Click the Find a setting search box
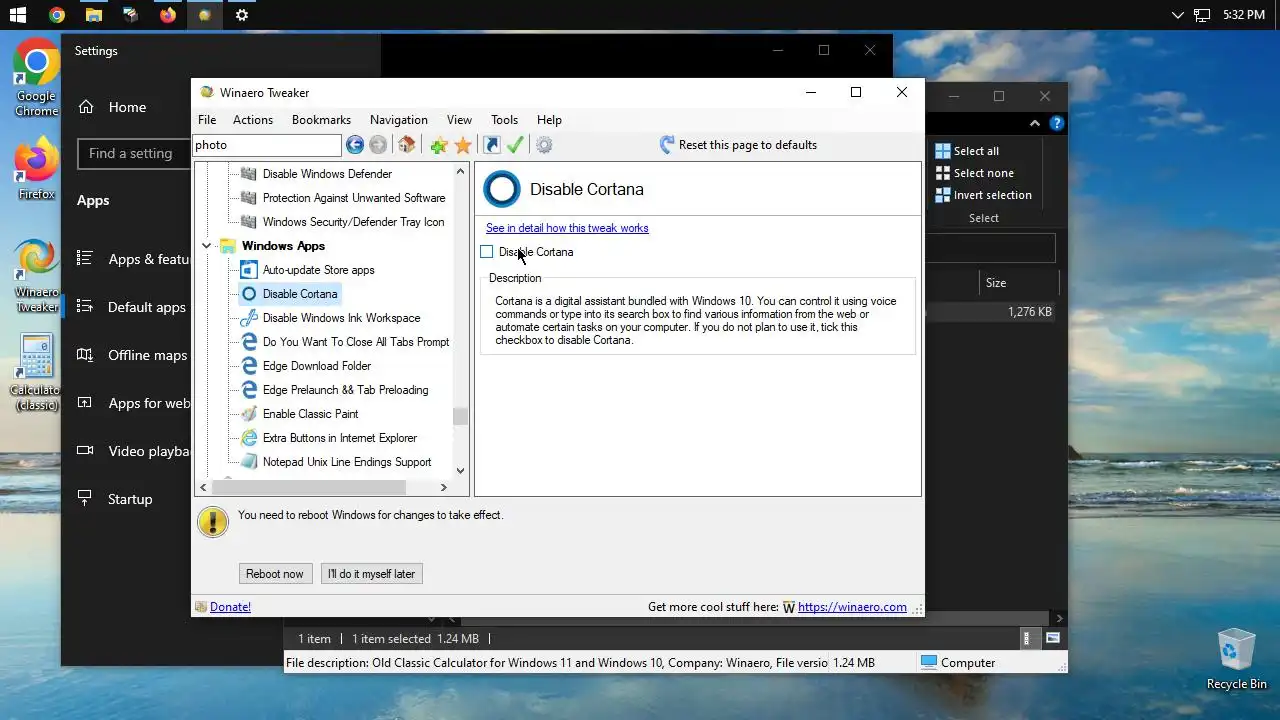Viewport: 1280px width, 720px height. point(134,153)
